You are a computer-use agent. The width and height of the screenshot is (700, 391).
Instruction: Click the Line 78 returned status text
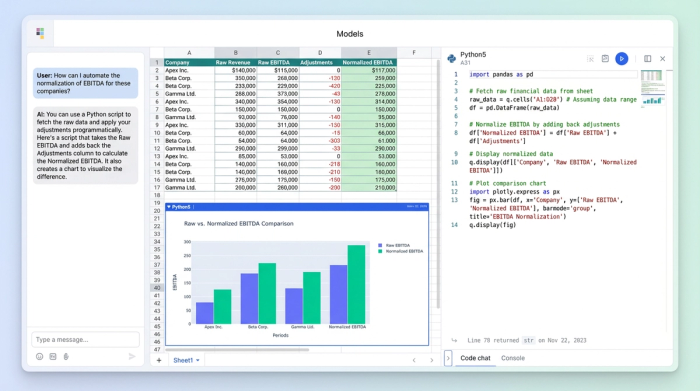527,340
